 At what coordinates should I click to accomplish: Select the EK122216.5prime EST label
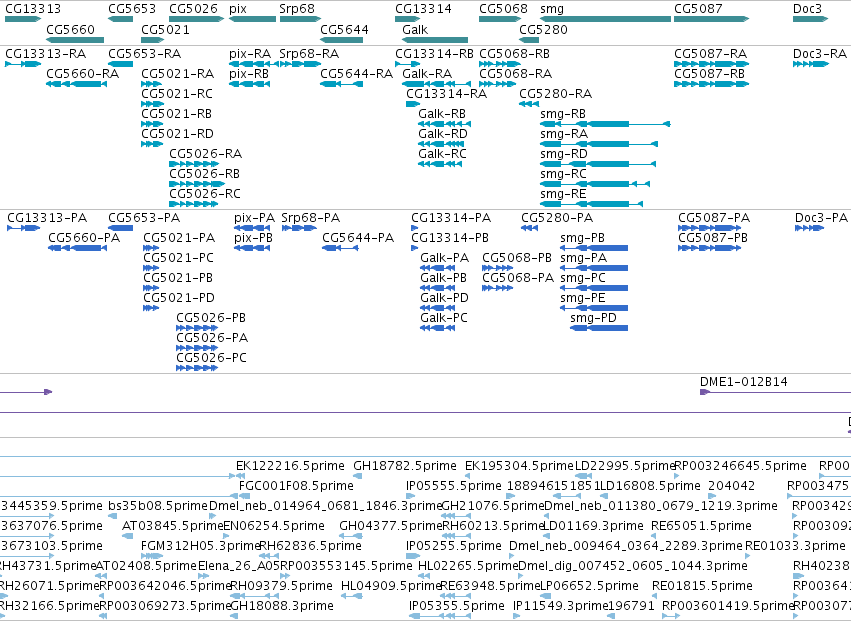coord(290,466)
